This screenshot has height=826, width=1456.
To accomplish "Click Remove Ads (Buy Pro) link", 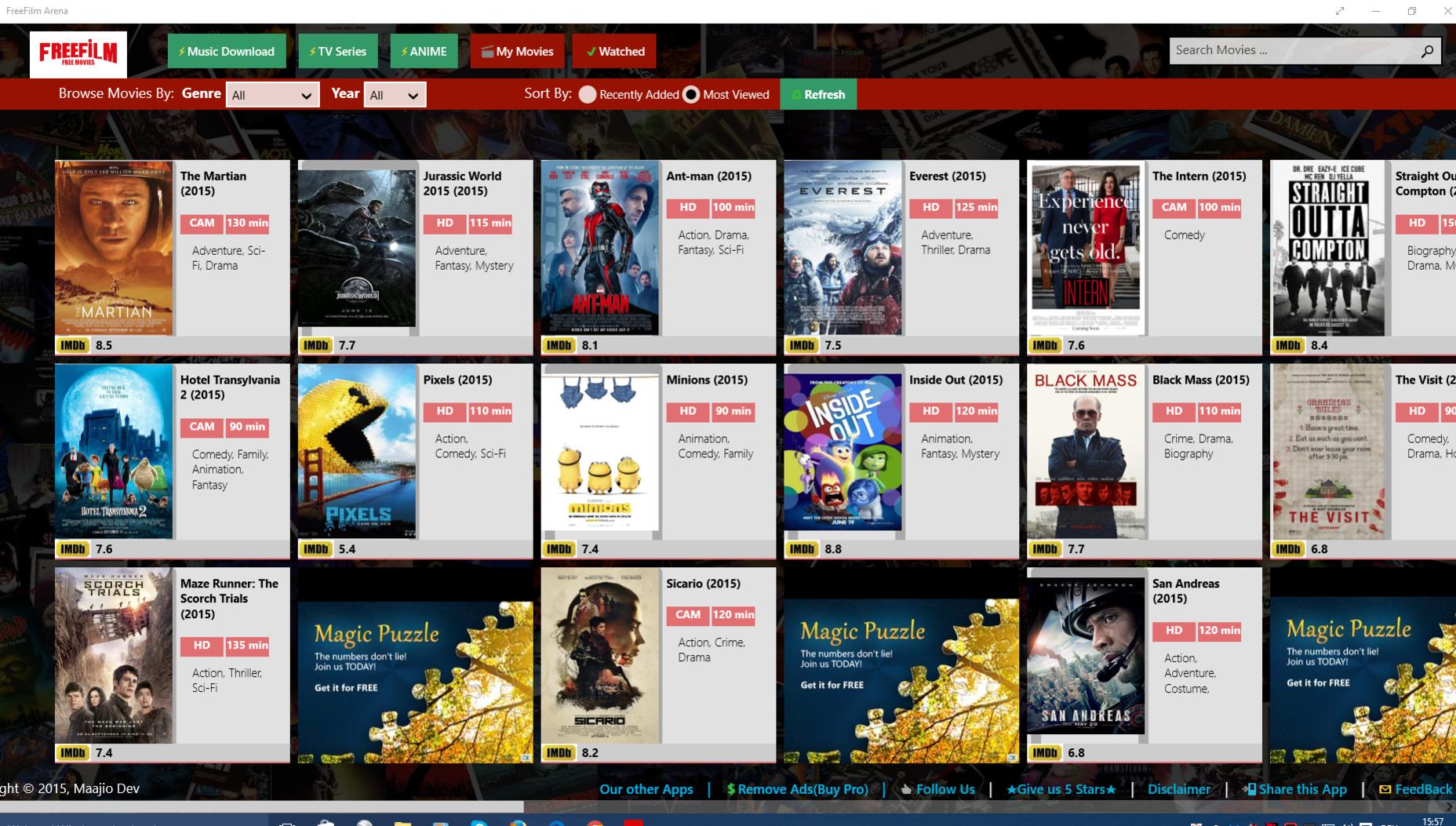I will pos(797,789).
